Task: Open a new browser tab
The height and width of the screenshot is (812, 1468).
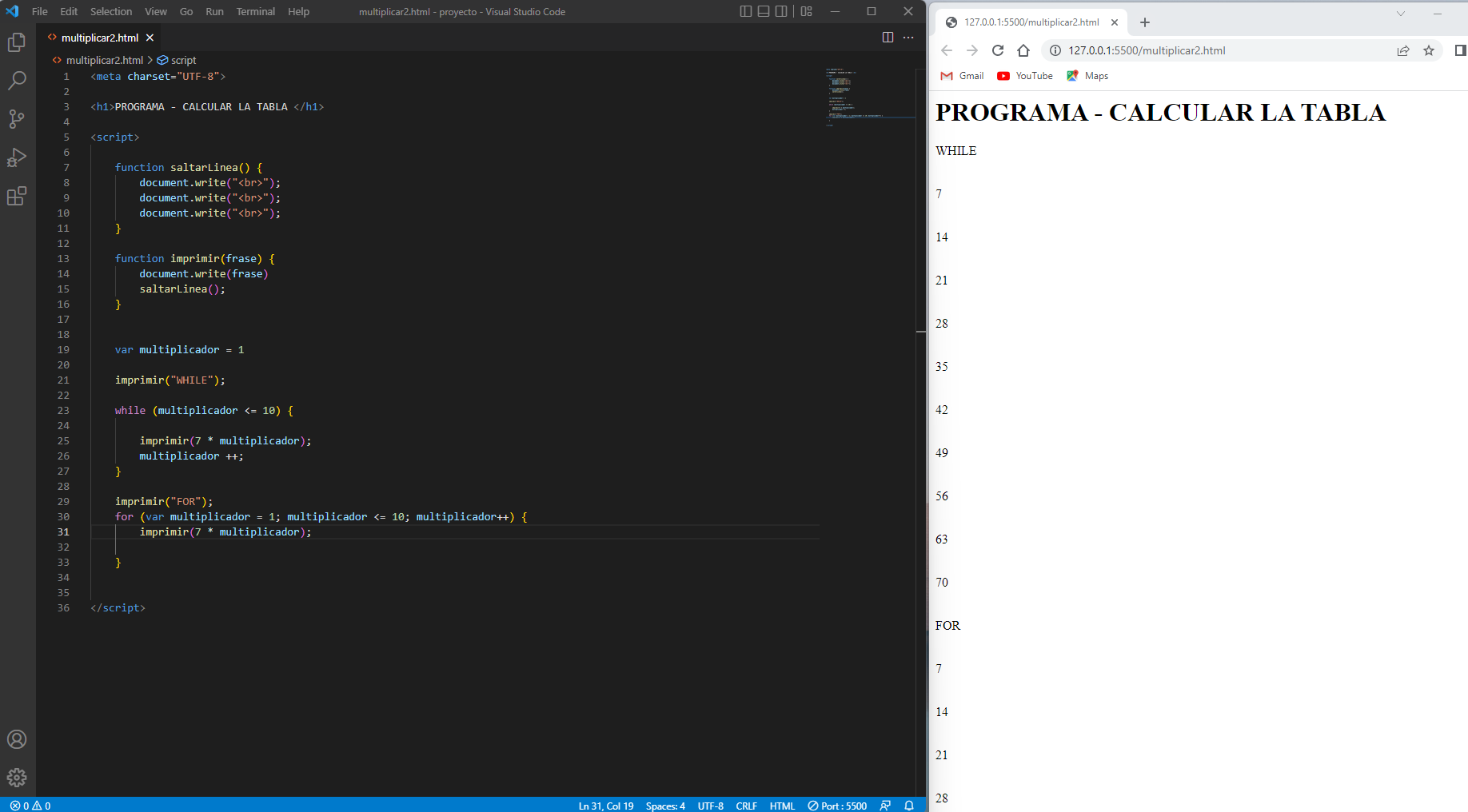Action: pos(1145,22)
